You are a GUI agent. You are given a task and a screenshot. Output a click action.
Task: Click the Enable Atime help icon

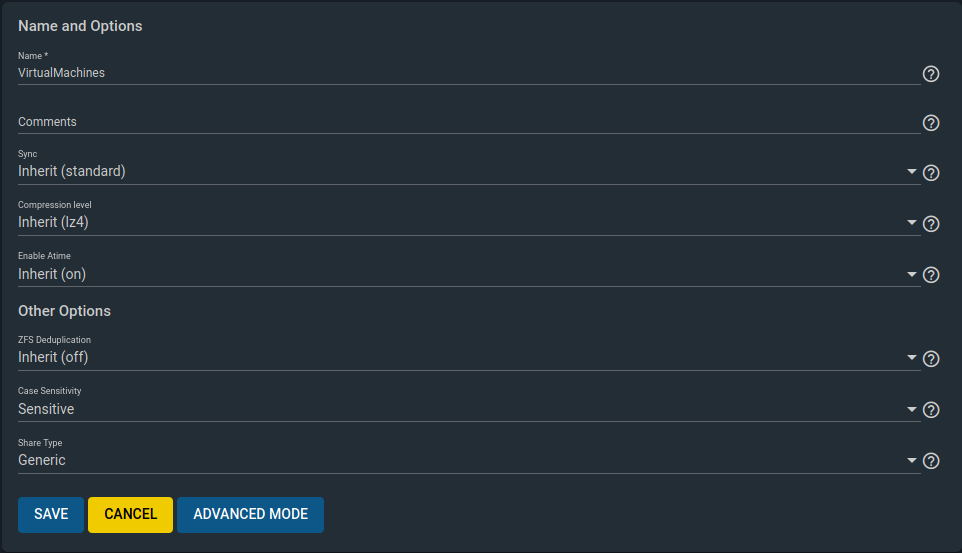tap(931, 275)
